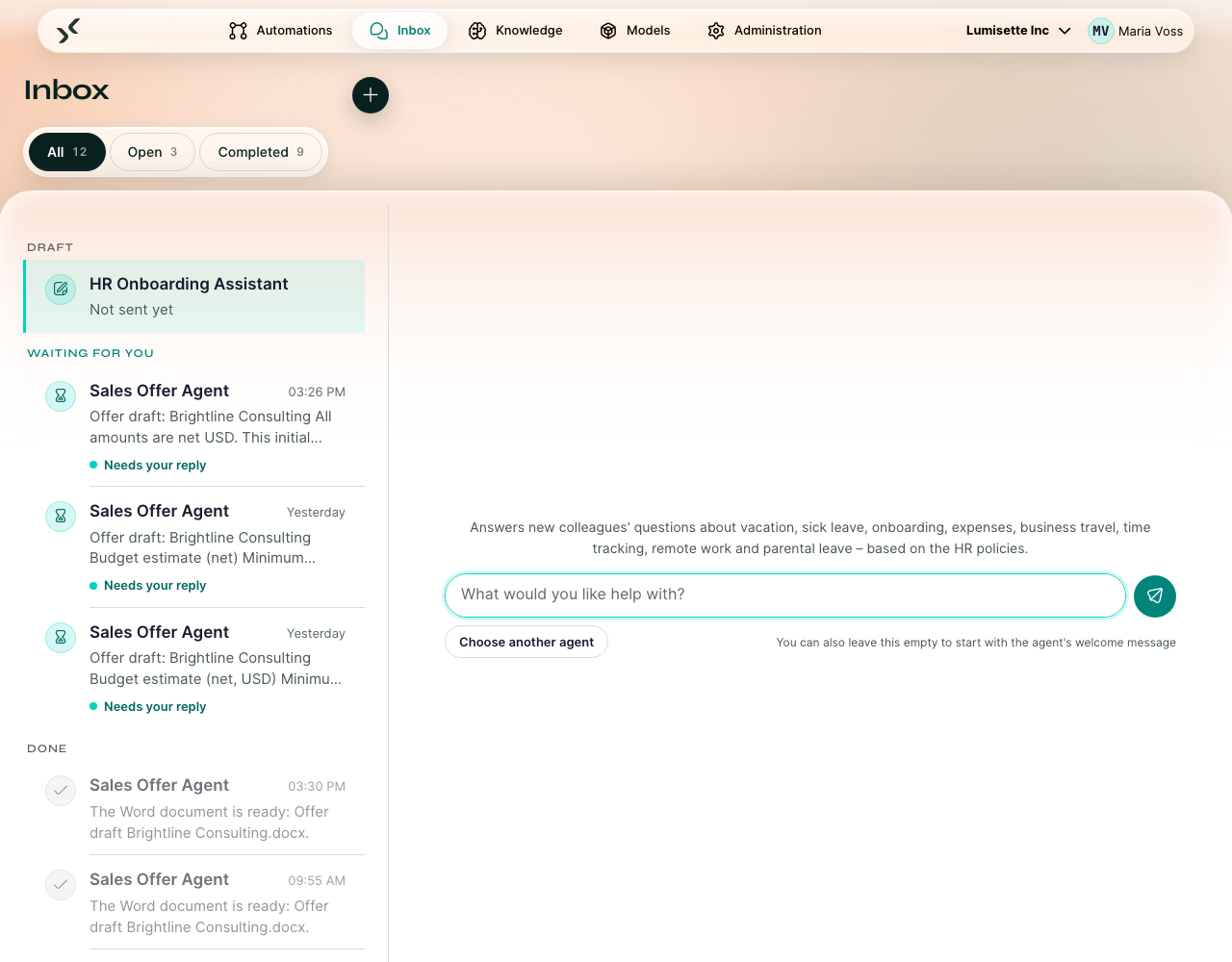1232x962 pixels.
Task: Open the 03:30 PM done conversation
Action: pos(194,808)
